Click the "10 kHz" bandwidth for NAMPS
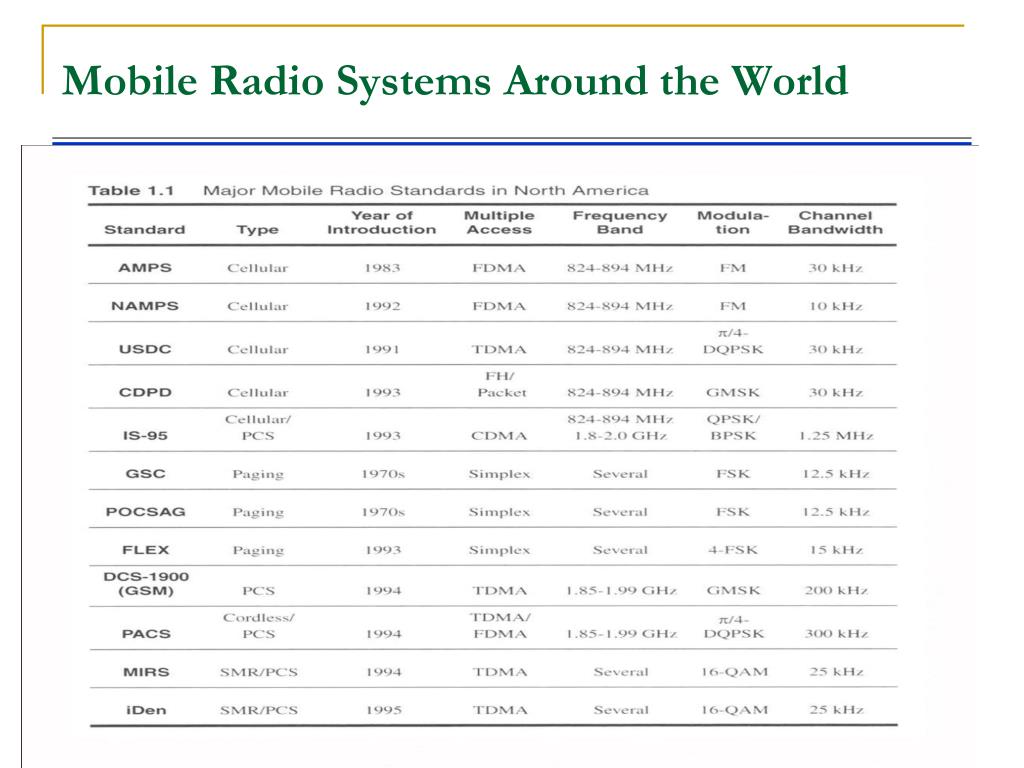Screen dimensions: 1024x768 pos(836,306)
